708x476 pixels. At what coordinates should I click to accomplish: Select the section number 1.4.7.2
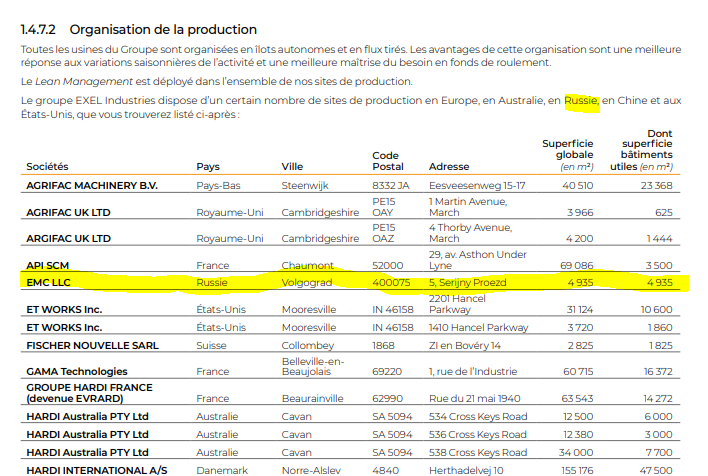tap(38, 29)
